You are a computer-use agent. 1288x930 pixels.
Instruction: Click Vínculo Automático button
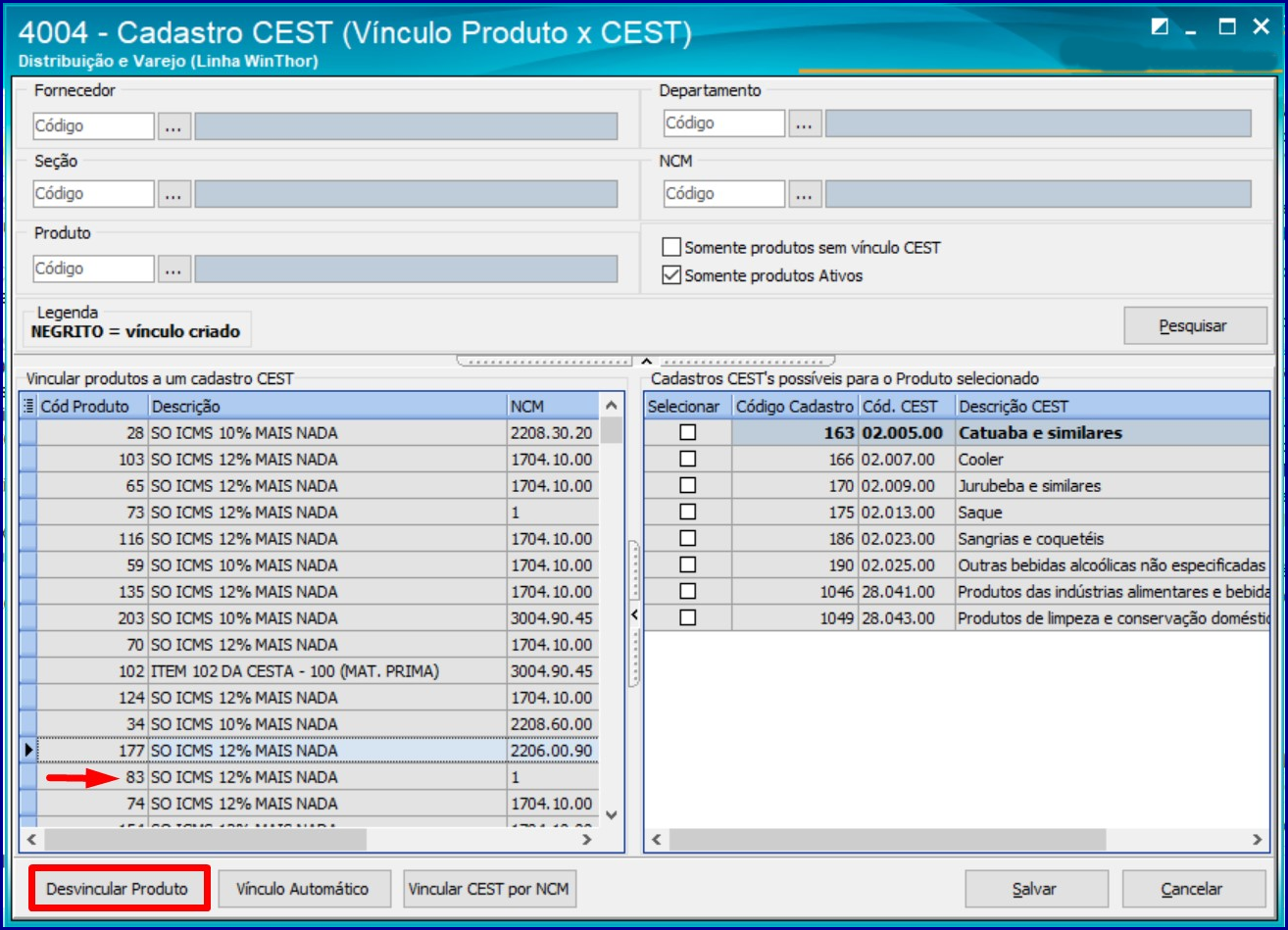click(x=303, y=889)
